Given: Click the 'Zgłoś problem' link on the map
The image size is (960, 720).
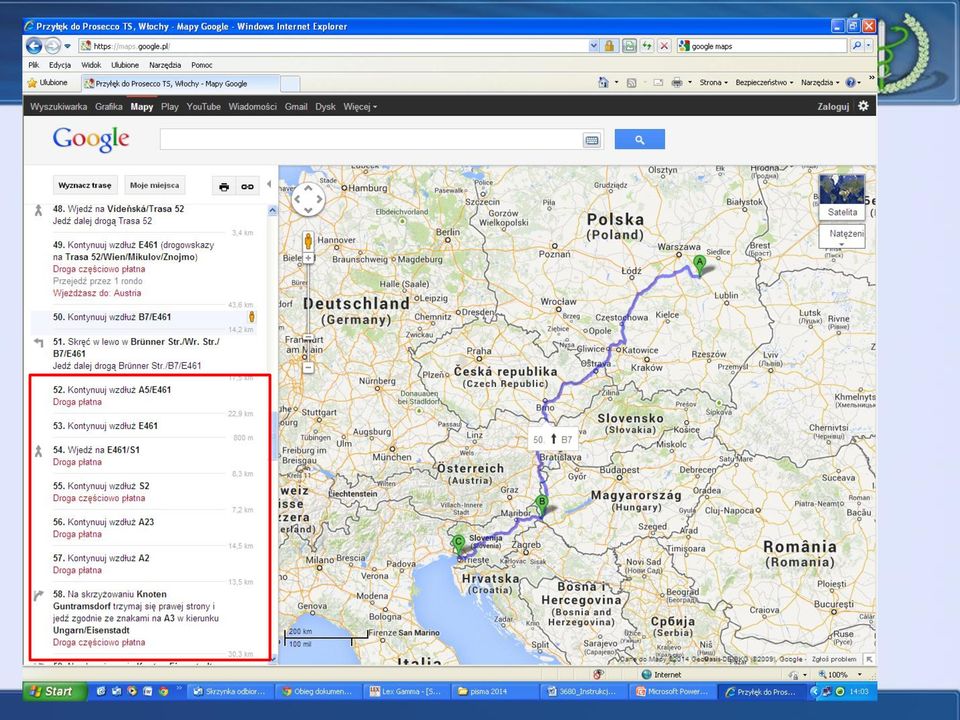Looking at the screenshot, I should click(x=834, y=659).
